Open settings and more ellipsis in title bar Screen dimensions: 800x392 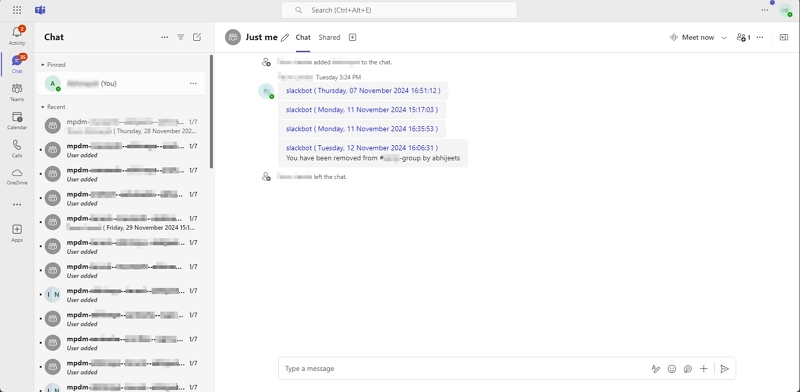(764, 10)
